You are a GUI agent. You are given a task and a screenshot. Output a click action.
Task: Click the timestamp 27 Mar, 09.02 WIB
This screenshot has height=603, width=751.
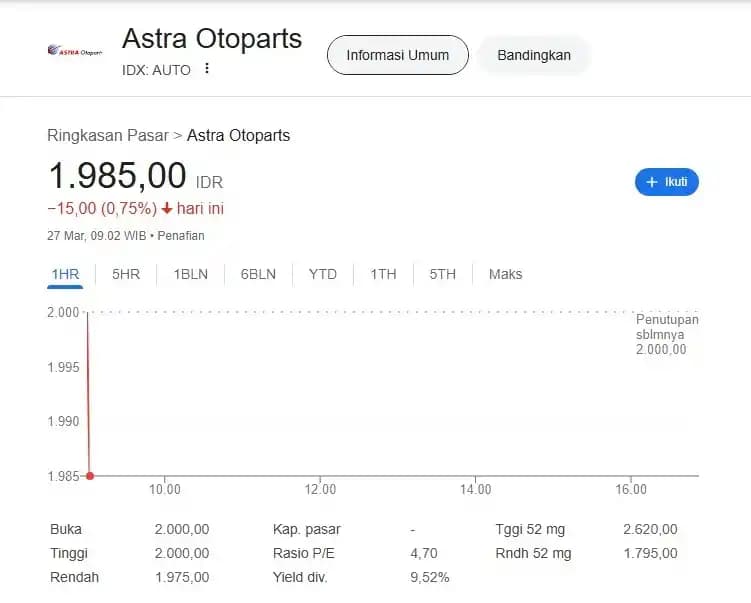97,236
